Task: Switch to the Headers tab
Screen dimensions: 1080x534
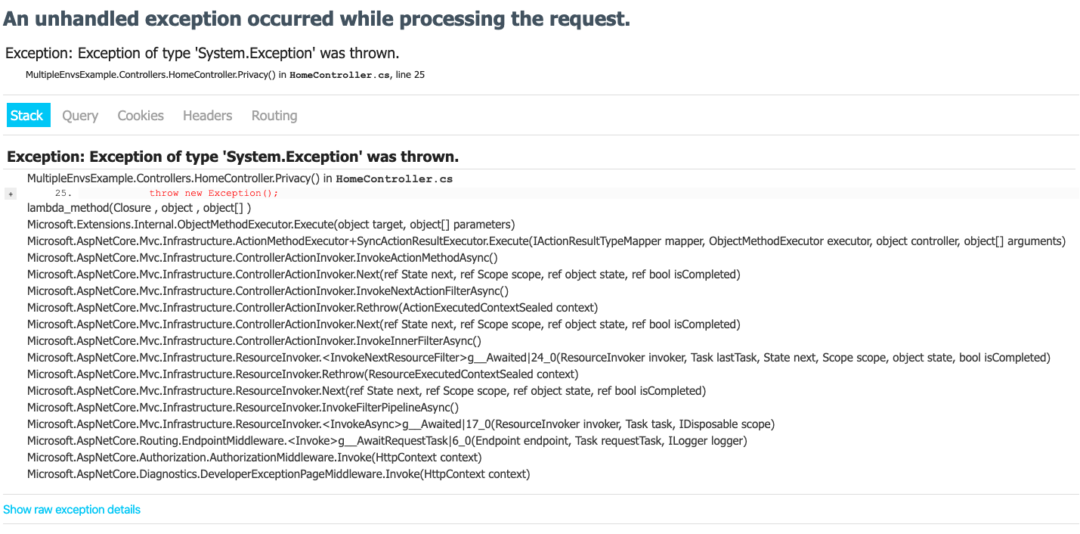Action: click(x=207, y=115)
